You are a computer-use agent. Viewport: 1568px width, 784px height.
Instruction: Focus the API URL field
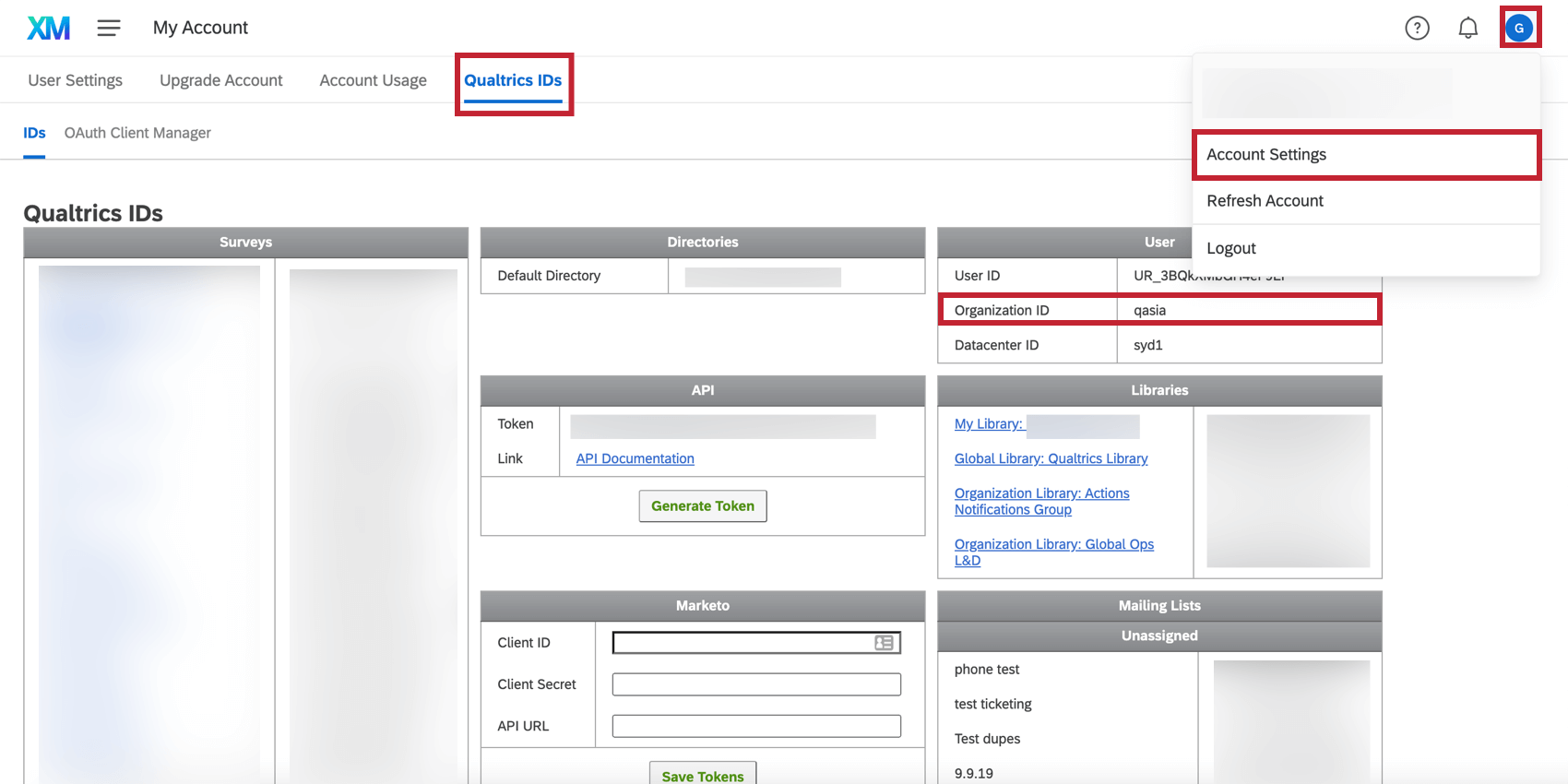[756, 726]
